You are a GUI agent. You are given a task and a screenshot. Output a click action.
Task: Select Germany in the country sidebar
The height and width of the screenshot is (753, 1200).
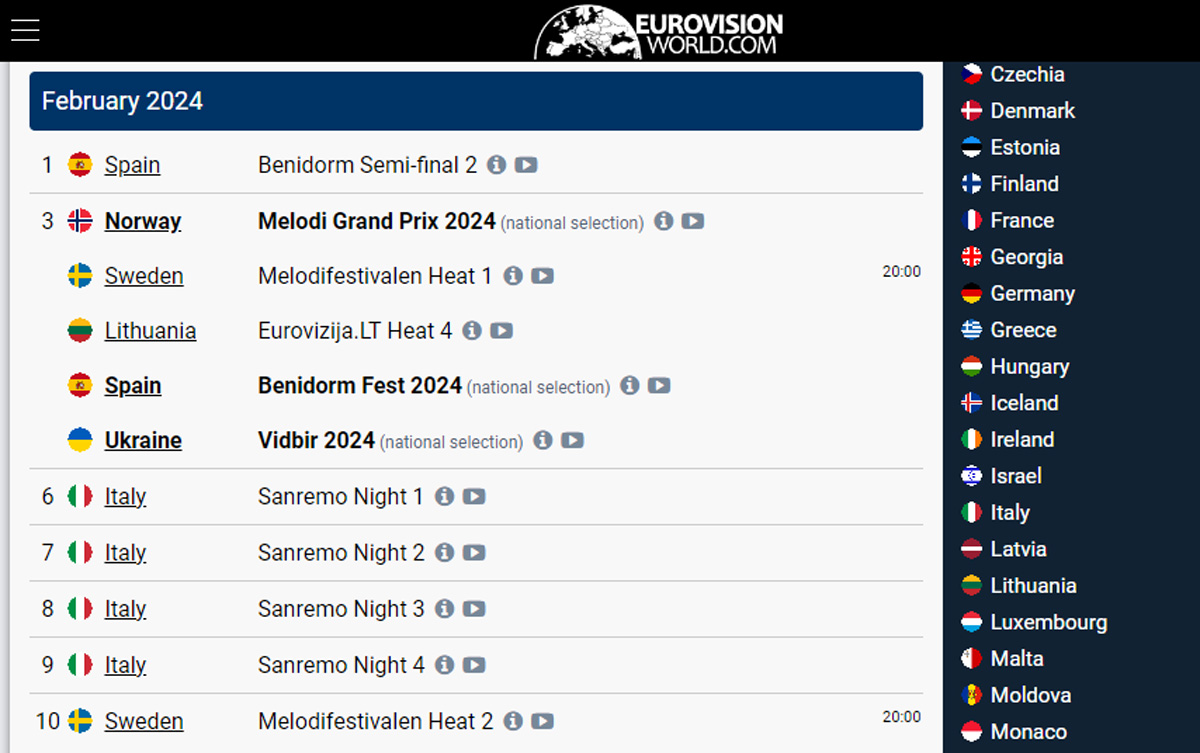(1033, 293)
